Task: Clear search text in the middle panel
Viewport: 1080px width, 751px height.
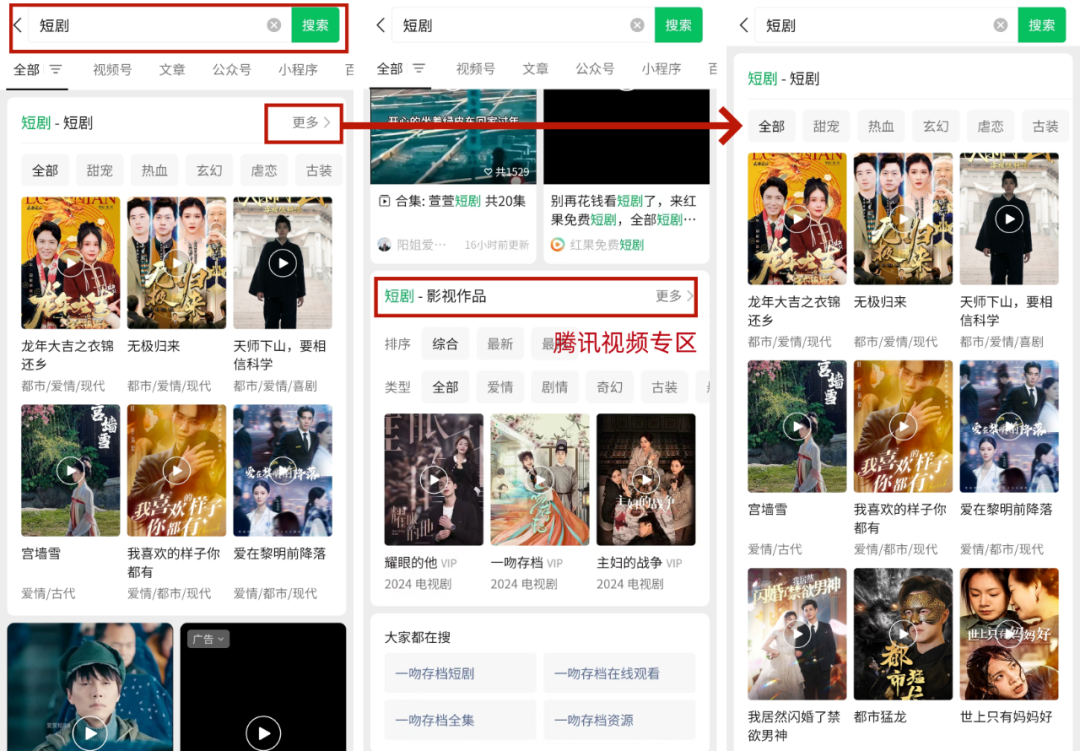Action: tap(637, 25)
